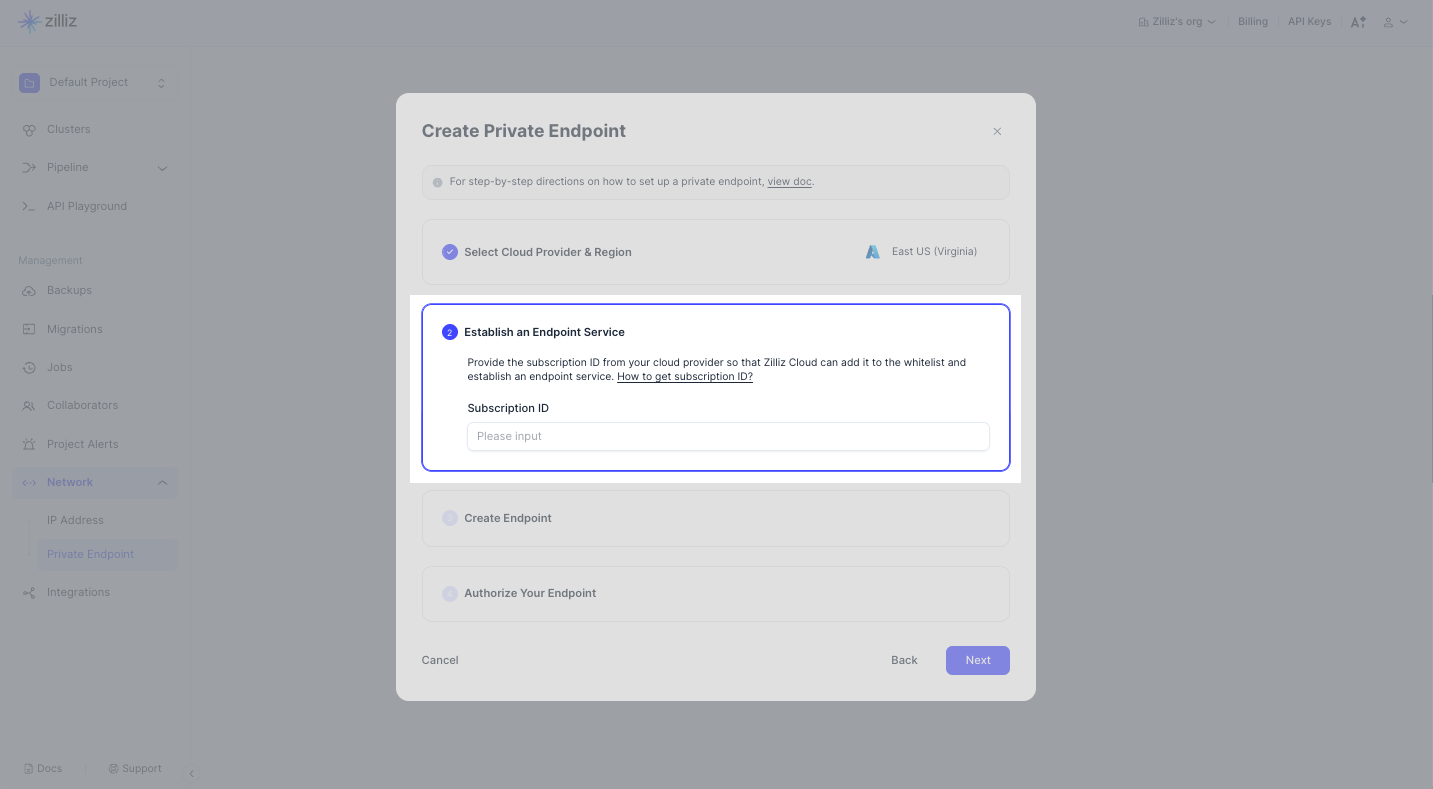Collapse the sidebar with the arrow icon

[191, 773]
